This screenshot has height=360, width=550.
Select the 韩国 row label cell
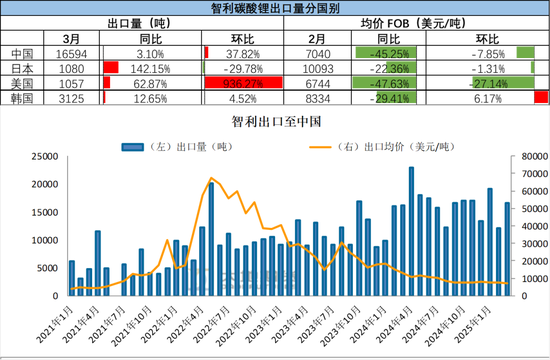22,98
